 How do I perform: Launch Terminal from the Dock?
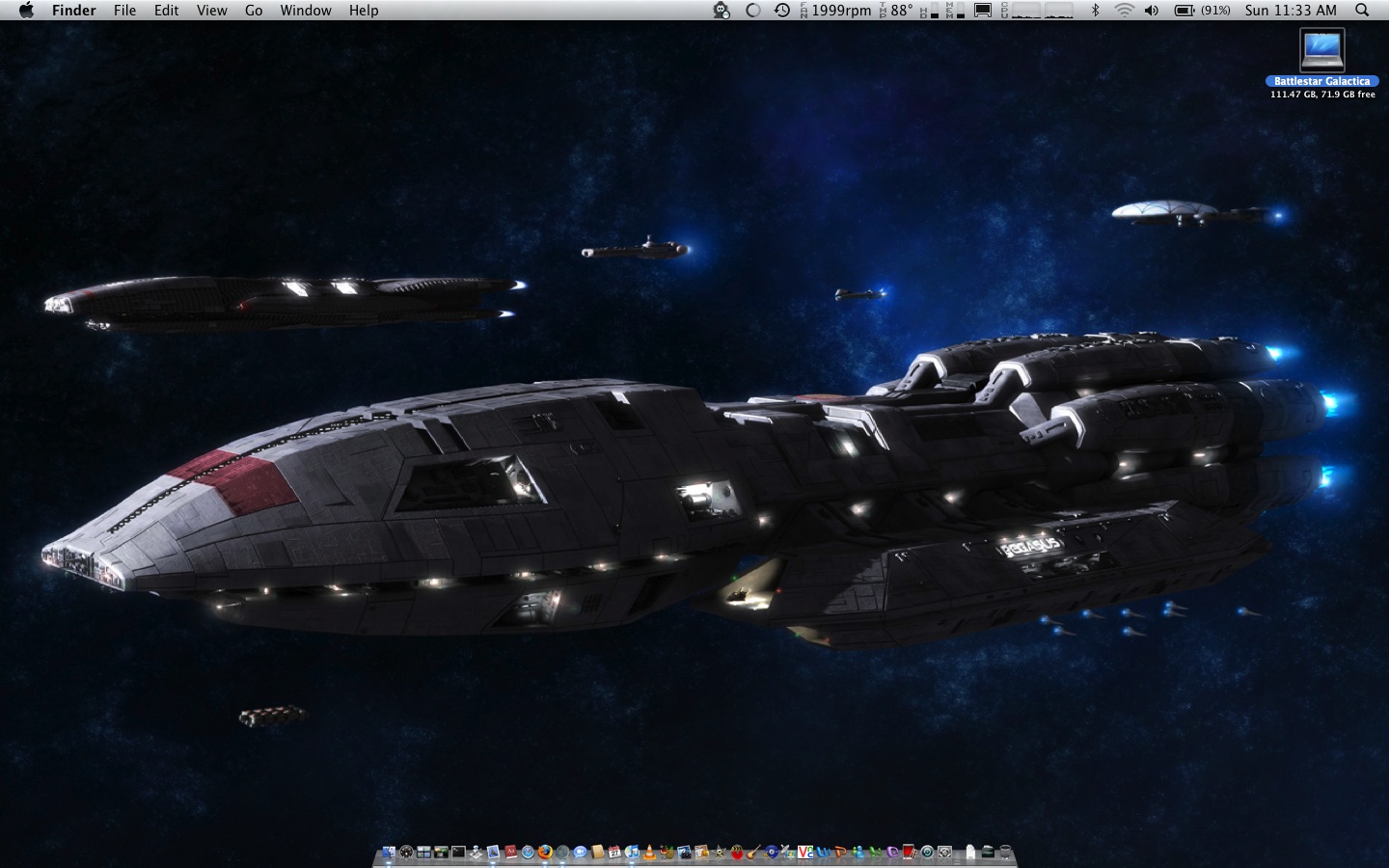[x=458, y=852]
